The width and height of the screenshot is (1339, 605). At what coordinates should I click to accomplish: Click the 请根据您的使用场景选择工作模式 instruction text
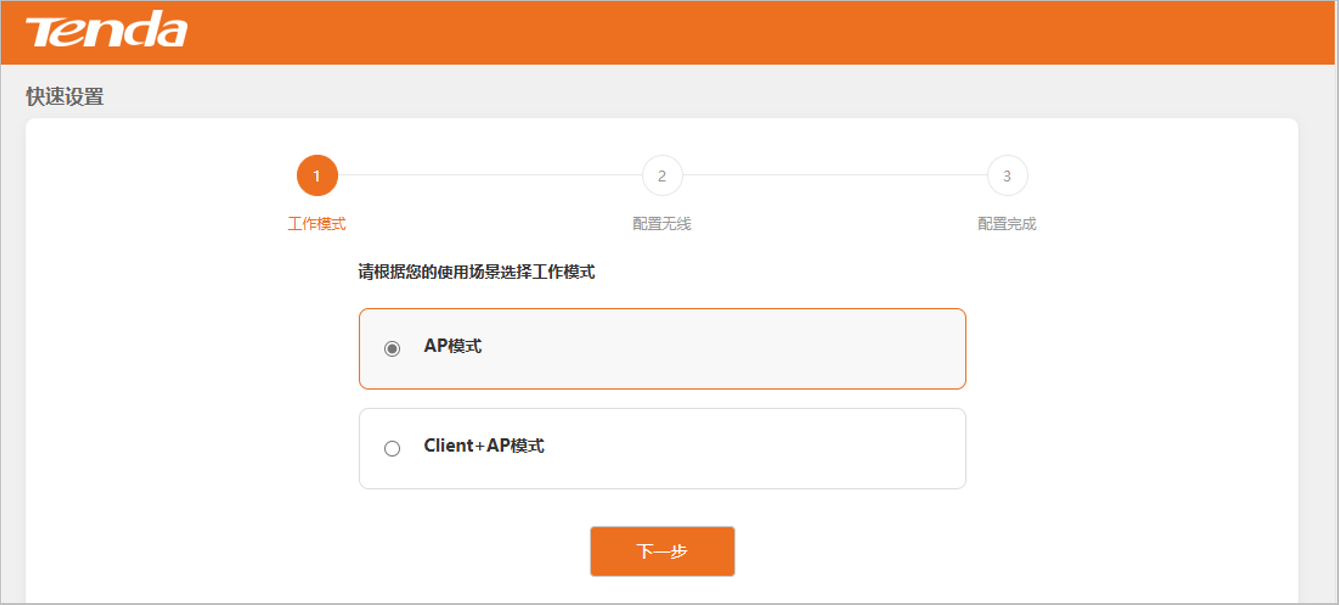click(x=477, y=272)
